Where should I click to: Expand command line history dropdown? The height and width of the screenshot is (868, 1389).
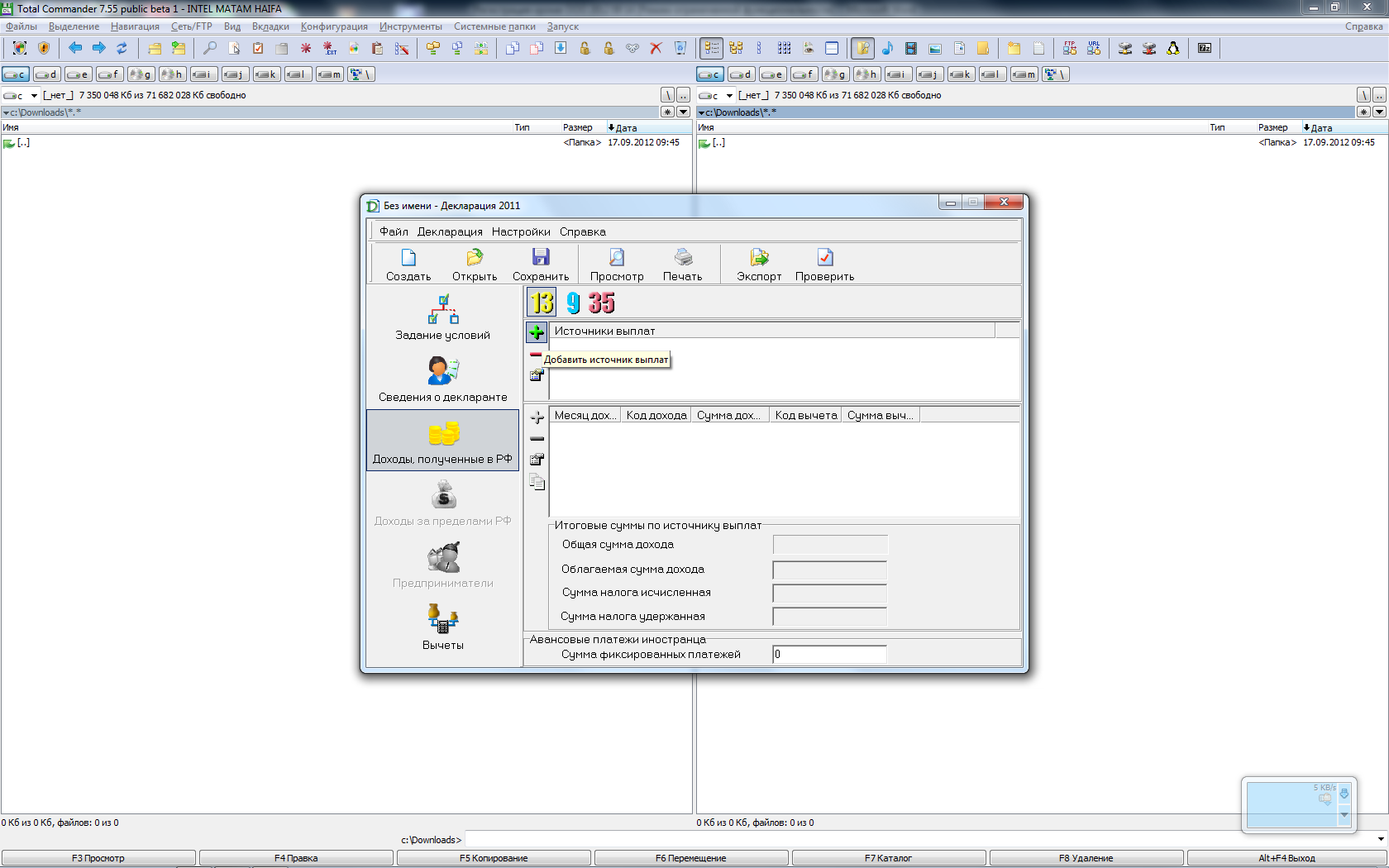[x=1381, y=839]
